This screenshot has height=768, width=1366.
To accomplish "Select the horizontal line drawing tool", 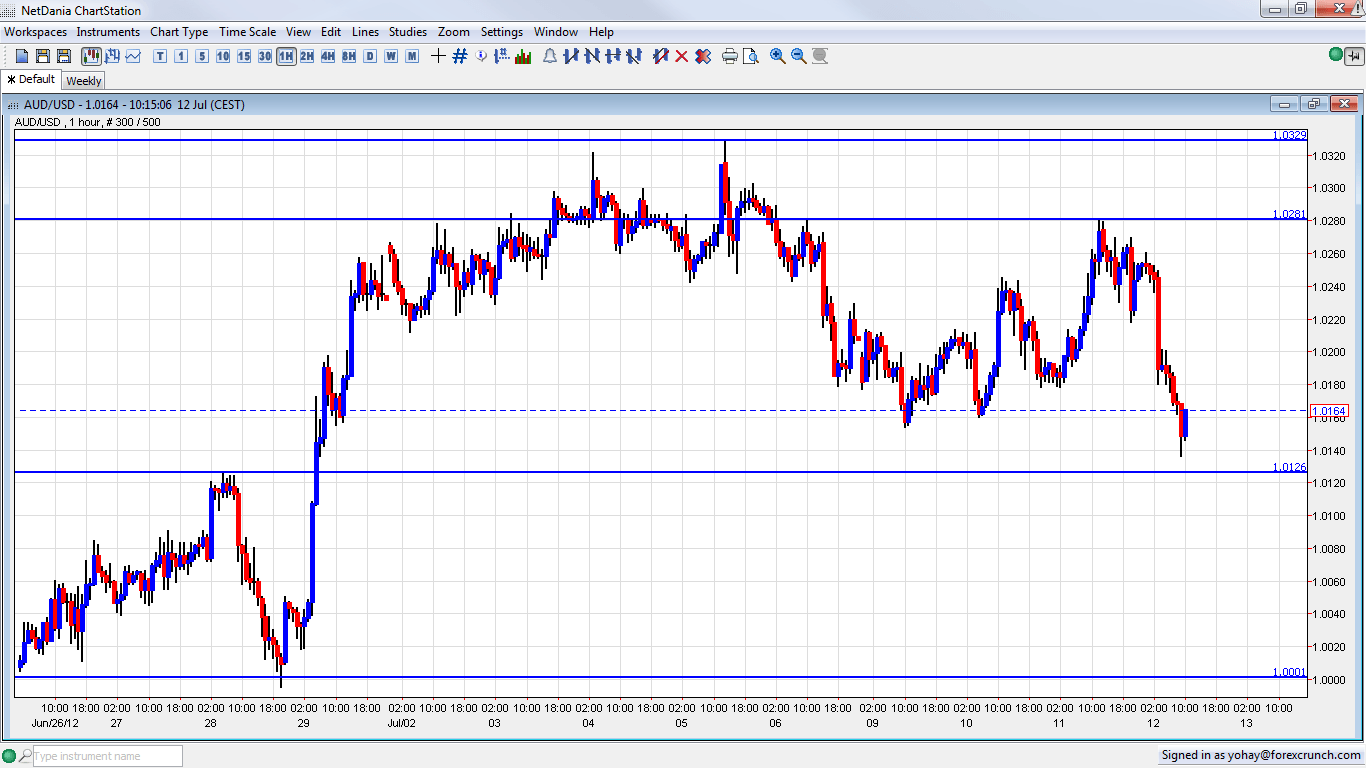I will [613, 56].
